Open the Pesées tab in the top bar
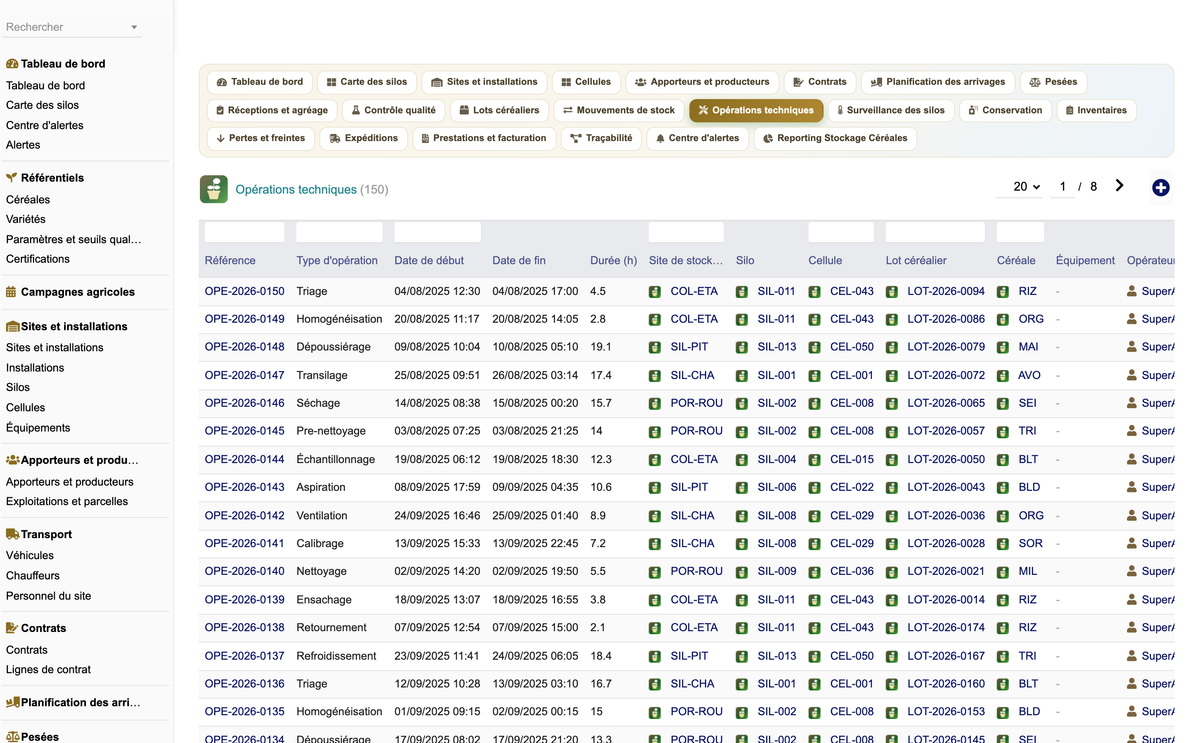 1054,82
